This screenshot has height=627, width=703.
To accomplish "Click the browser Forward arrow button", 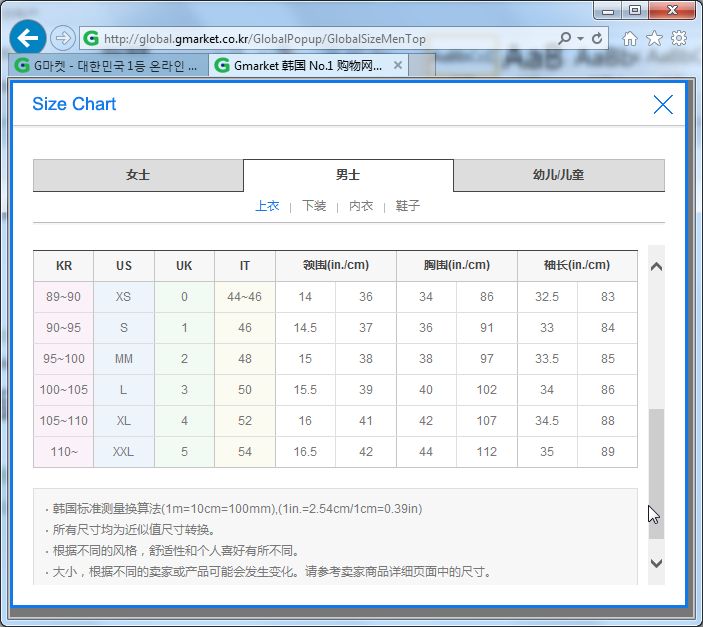I will [x=62, y=38].
